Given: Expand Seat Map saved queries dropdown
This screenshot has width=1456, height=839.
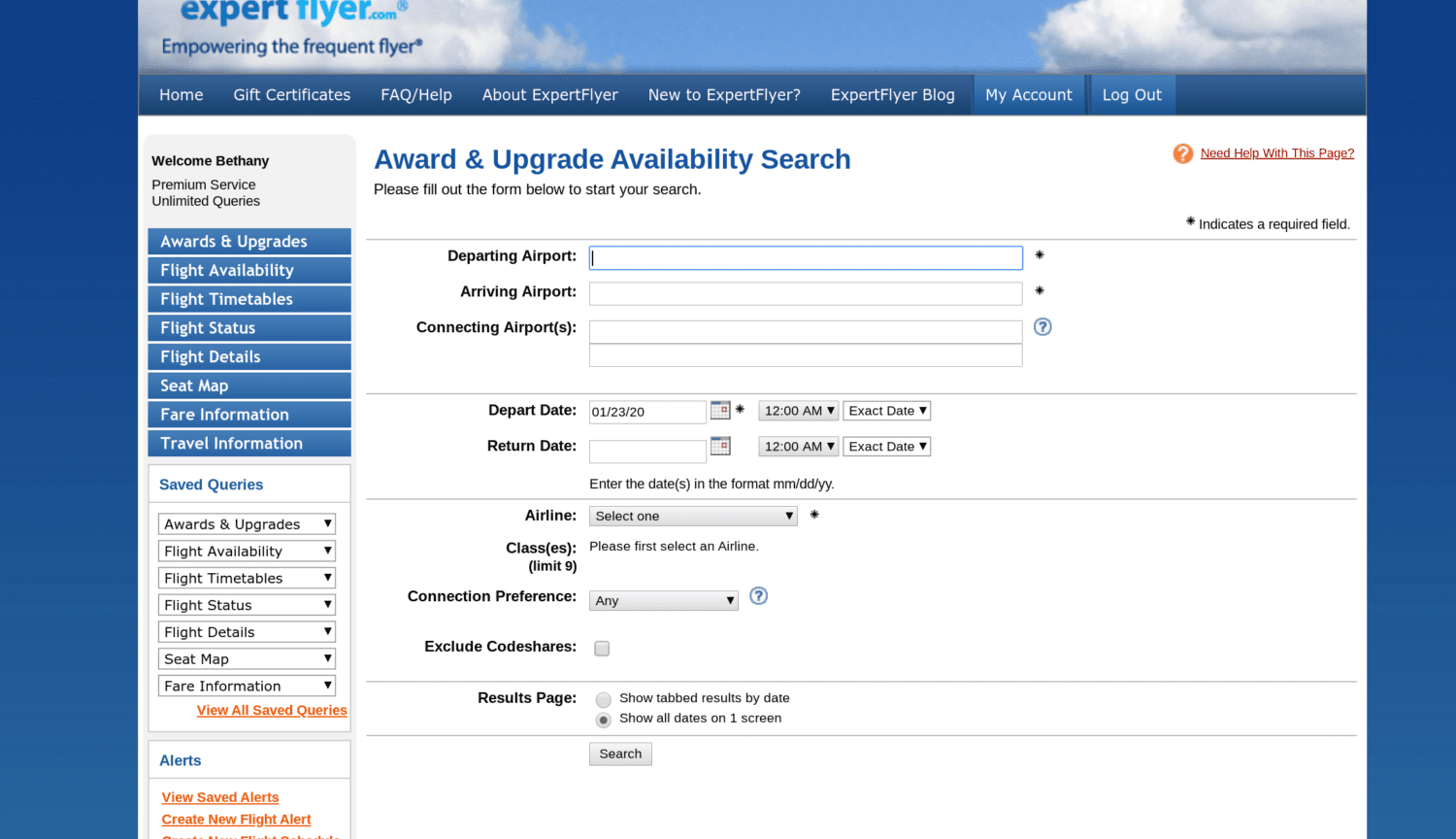Looking at the screenshot, I should tap(247, 658).
